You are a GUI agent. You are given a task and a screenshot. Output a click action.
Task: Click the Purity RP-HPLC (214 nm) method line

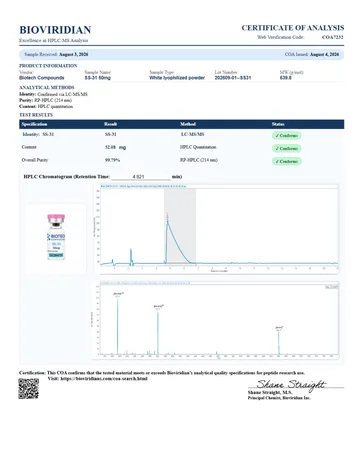(x=45, y=100)
